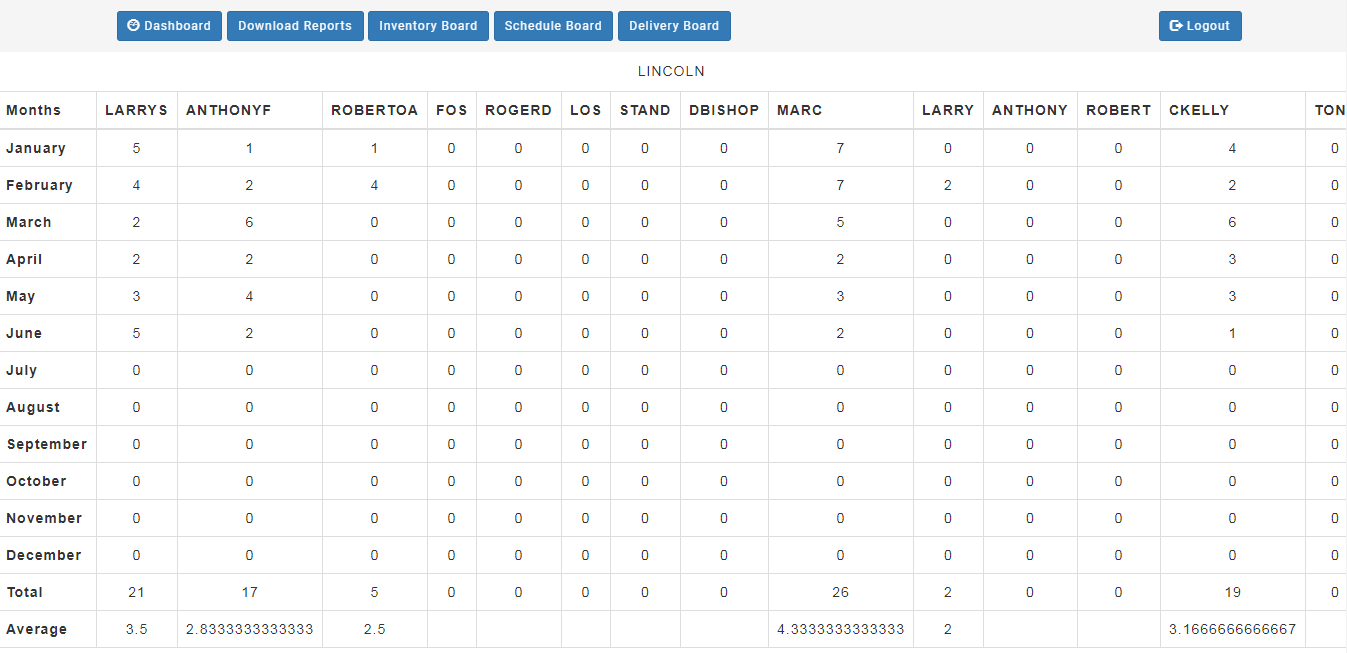Click the Logout arrow icon
The height and width of the screenshot is (653, 1347).
1176,26
